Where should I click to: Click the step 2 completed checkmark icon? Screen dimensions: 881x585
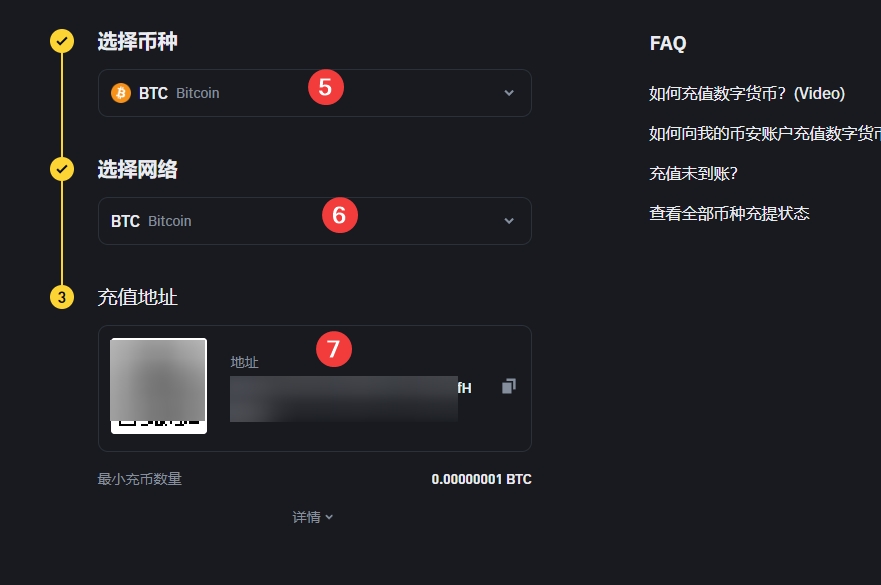tap(62, 169)
